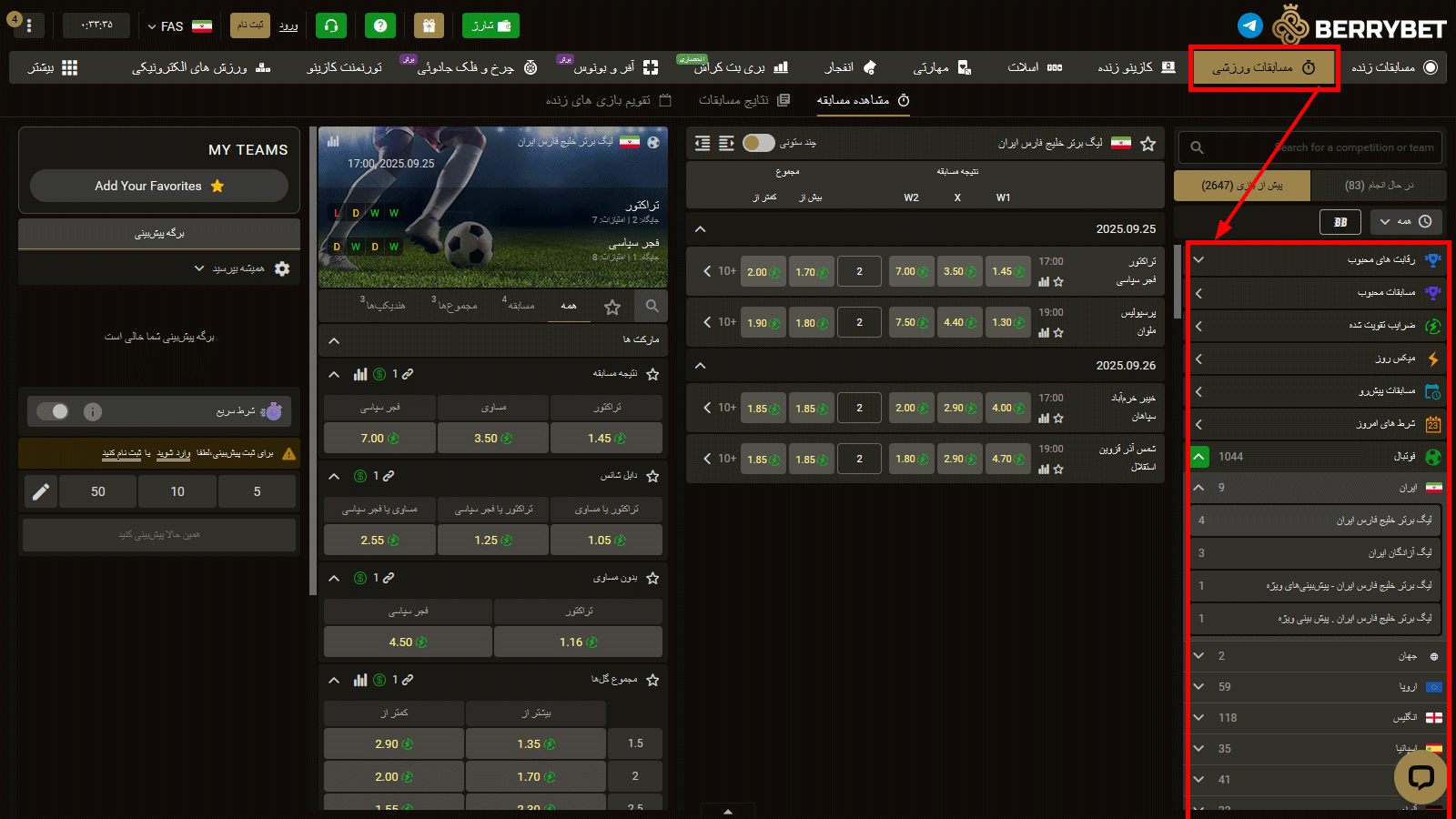Open the gift box promotions icon
The height and width of the screenshot is (819, 1456).
point(429,25)
